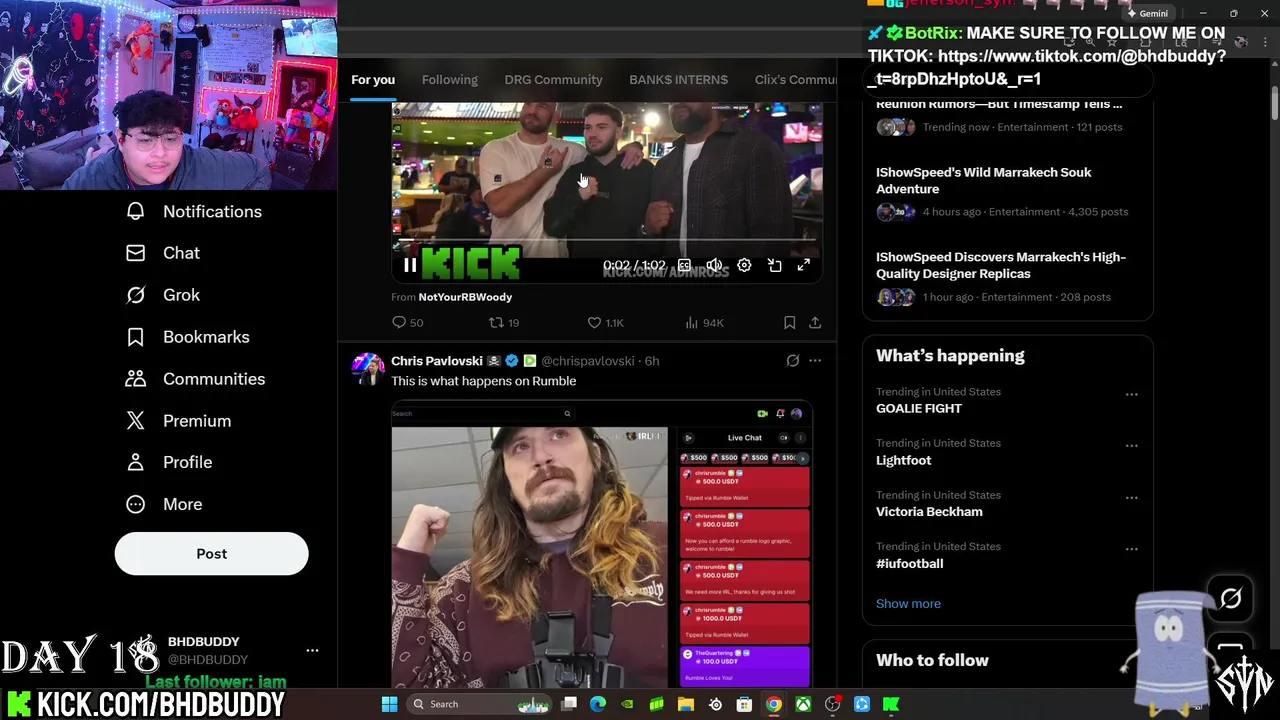Click Grok icon on Chris Pavlovski's post
1280x720 pixels.
click(792, 361)
